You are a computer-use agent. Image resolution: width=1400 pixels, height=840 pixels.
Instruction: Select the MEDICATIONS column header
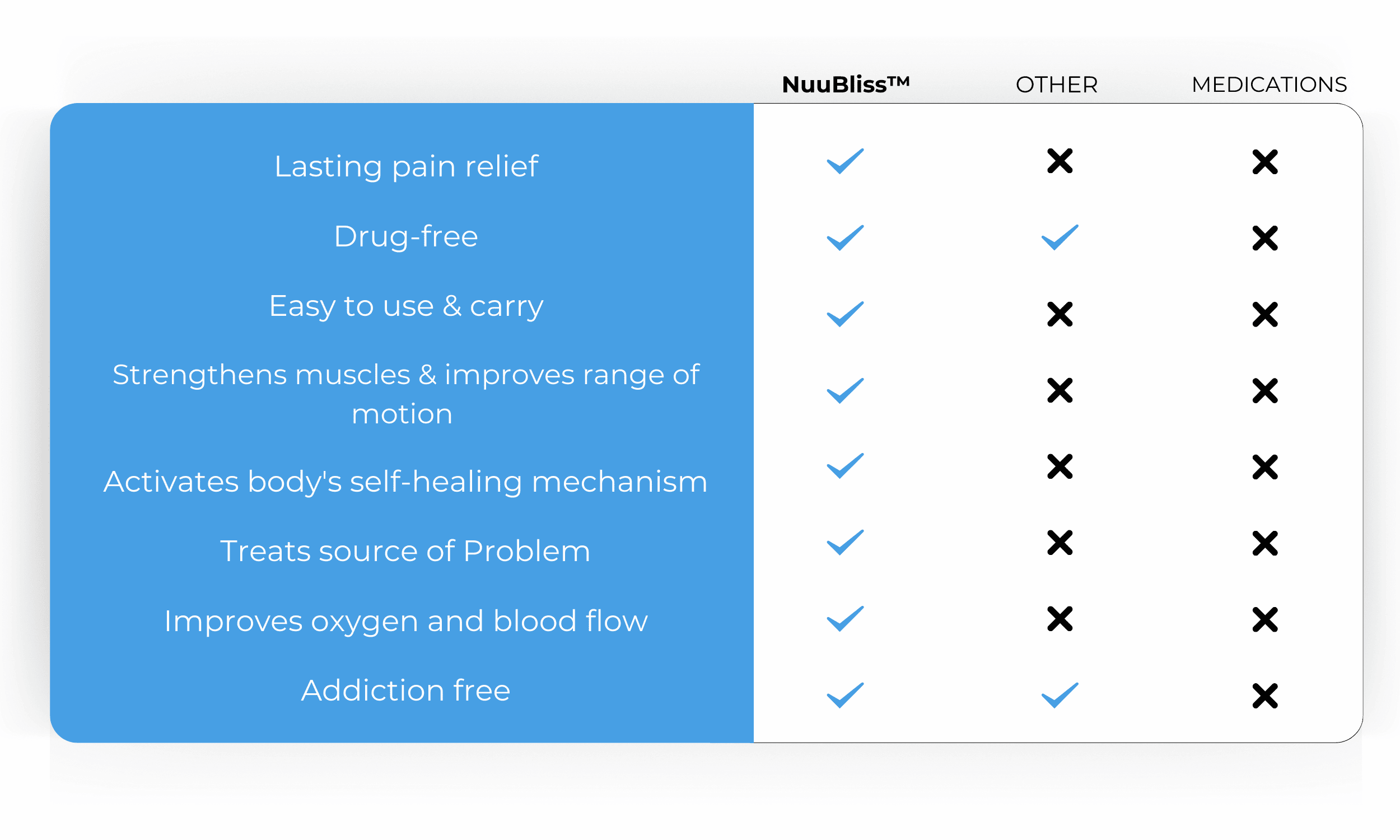(x=1269, y=85)
